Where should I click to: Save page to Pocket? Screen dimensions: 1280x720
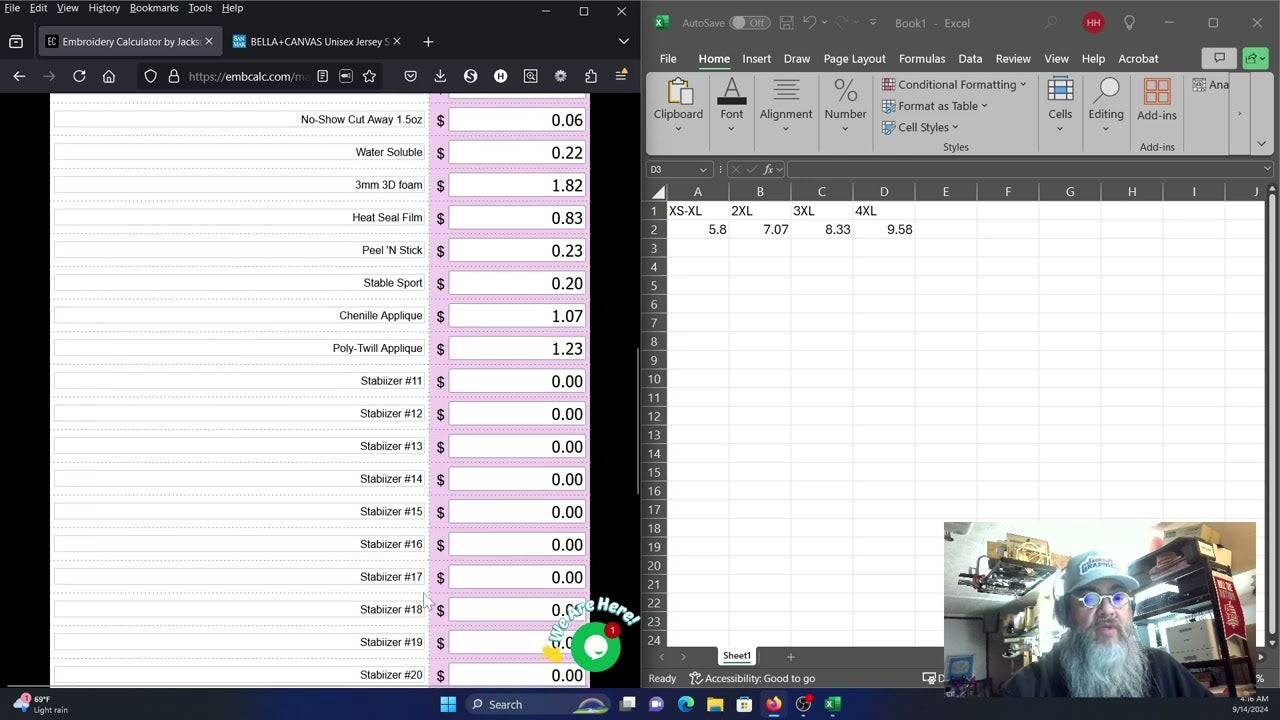click(410, 76)
